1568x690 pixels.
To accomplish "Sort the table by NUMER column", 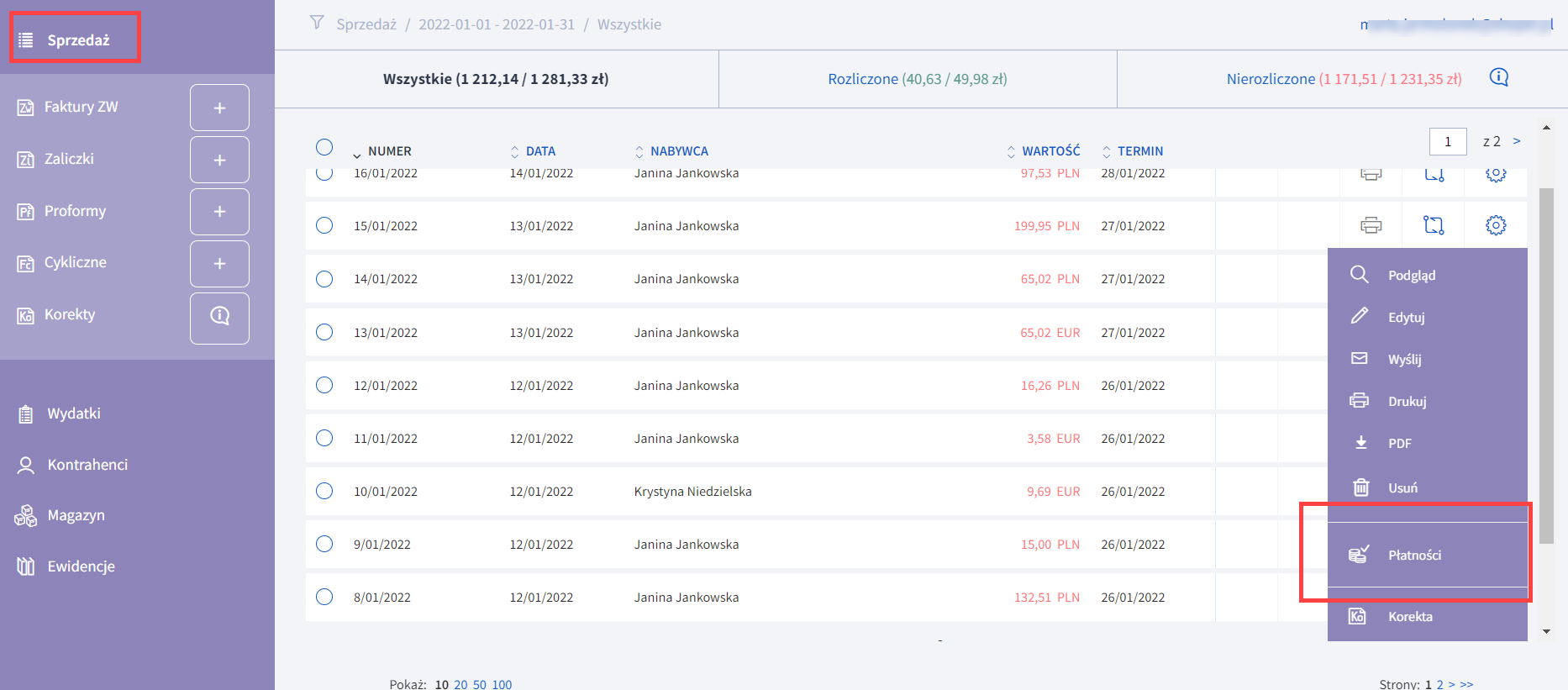I will coord(389,151).
